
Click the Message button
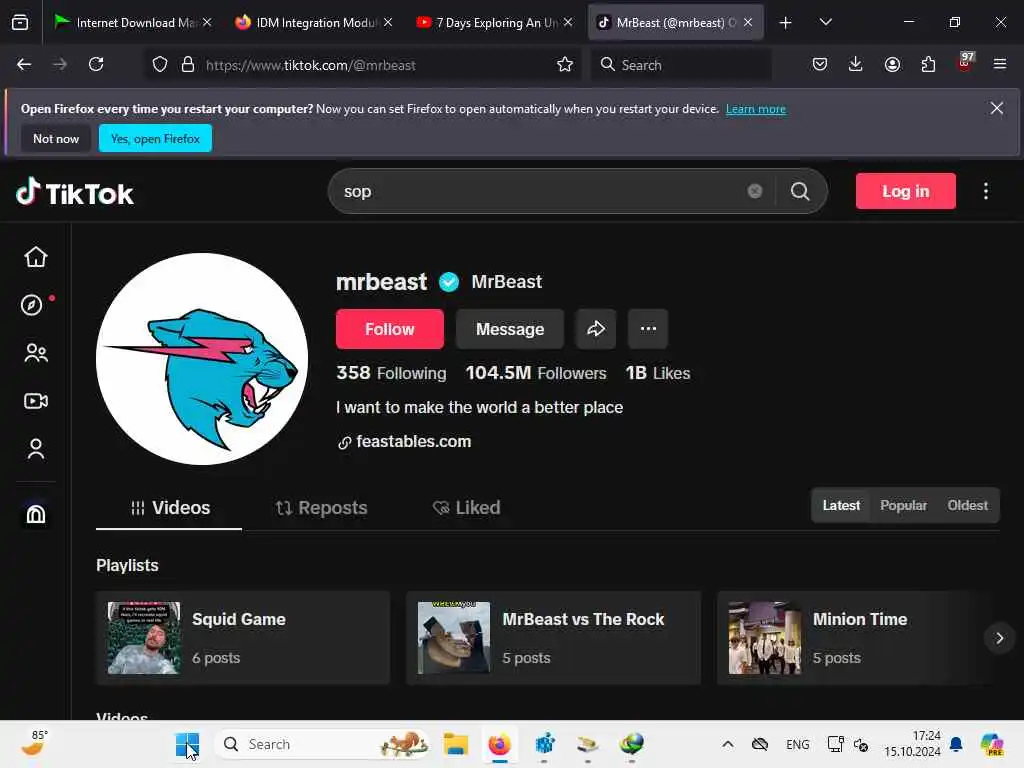coord(510,329)
